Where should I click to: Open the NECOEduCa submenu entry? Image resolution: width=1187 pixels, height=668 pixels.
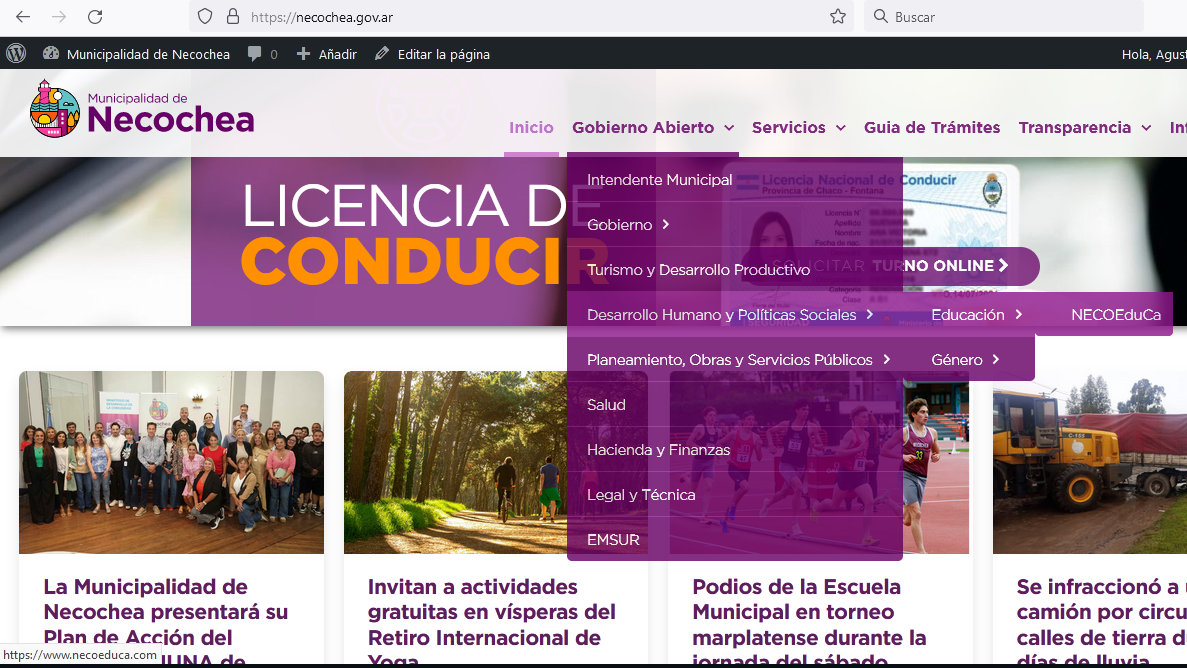(x=1115, y=315)
